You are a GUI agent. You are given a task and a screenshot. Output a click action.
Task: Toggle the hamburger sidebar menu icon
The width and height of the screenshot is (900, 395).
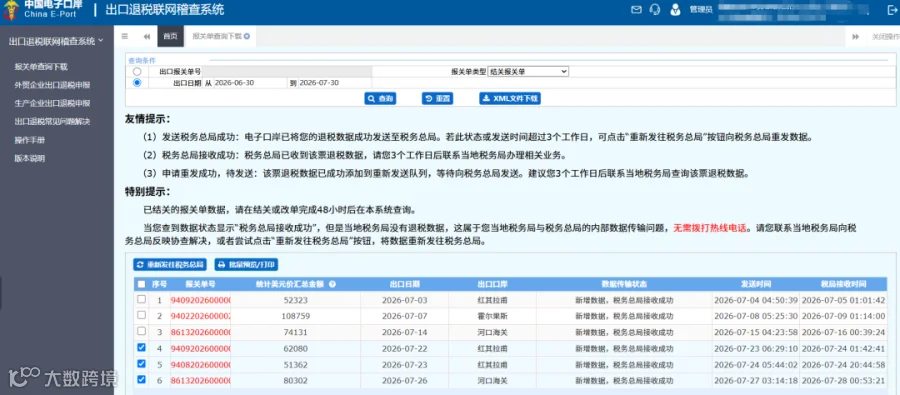point(125,36)
